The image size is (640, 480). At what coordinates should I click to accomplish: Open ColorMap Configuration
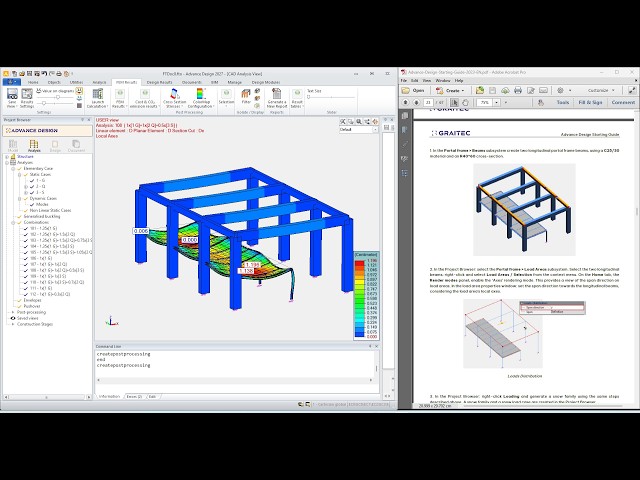[x=201, y=98]
